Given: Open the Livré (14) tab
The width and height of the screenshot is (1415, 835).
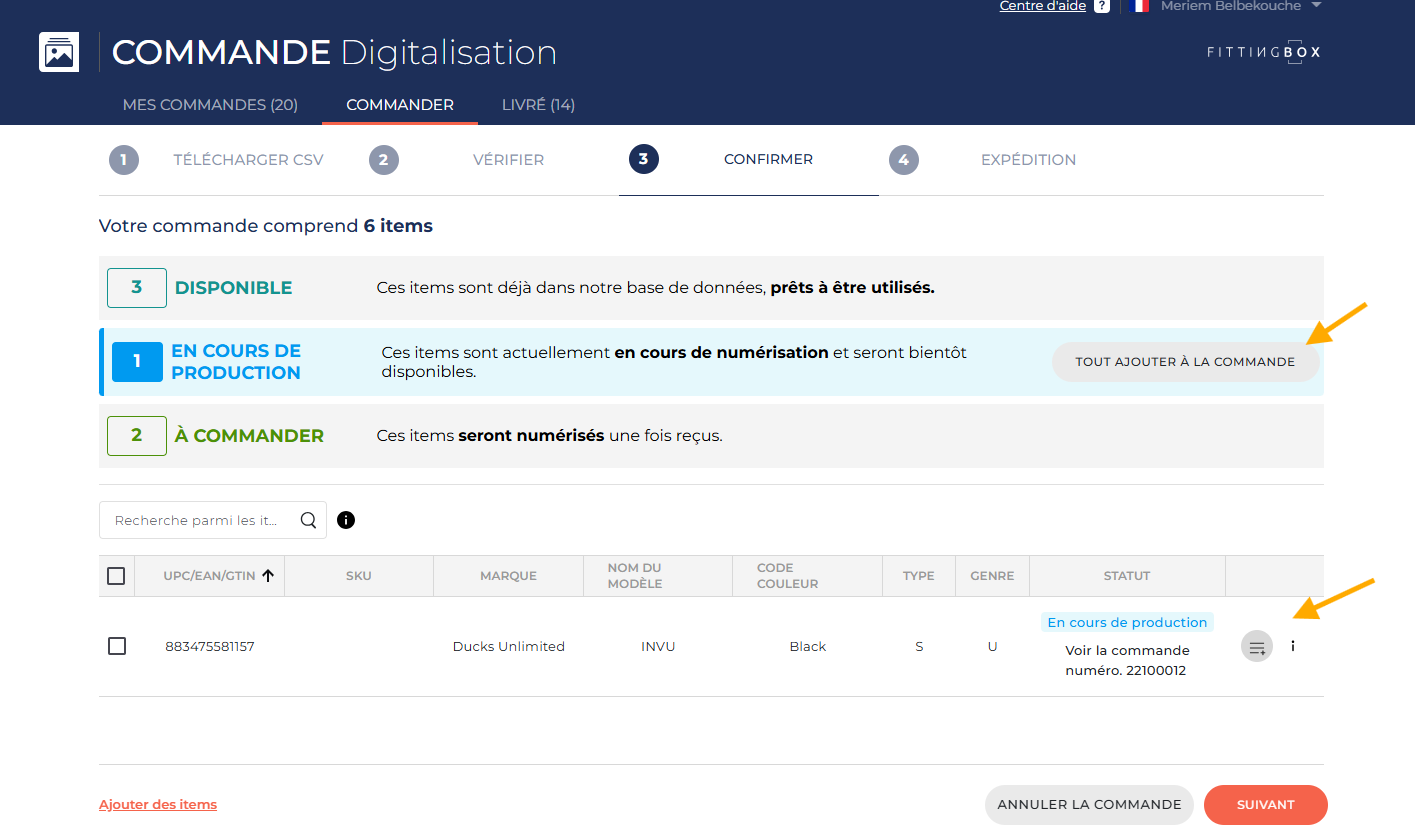Looking at the screenshot, I should coord(538,105).
